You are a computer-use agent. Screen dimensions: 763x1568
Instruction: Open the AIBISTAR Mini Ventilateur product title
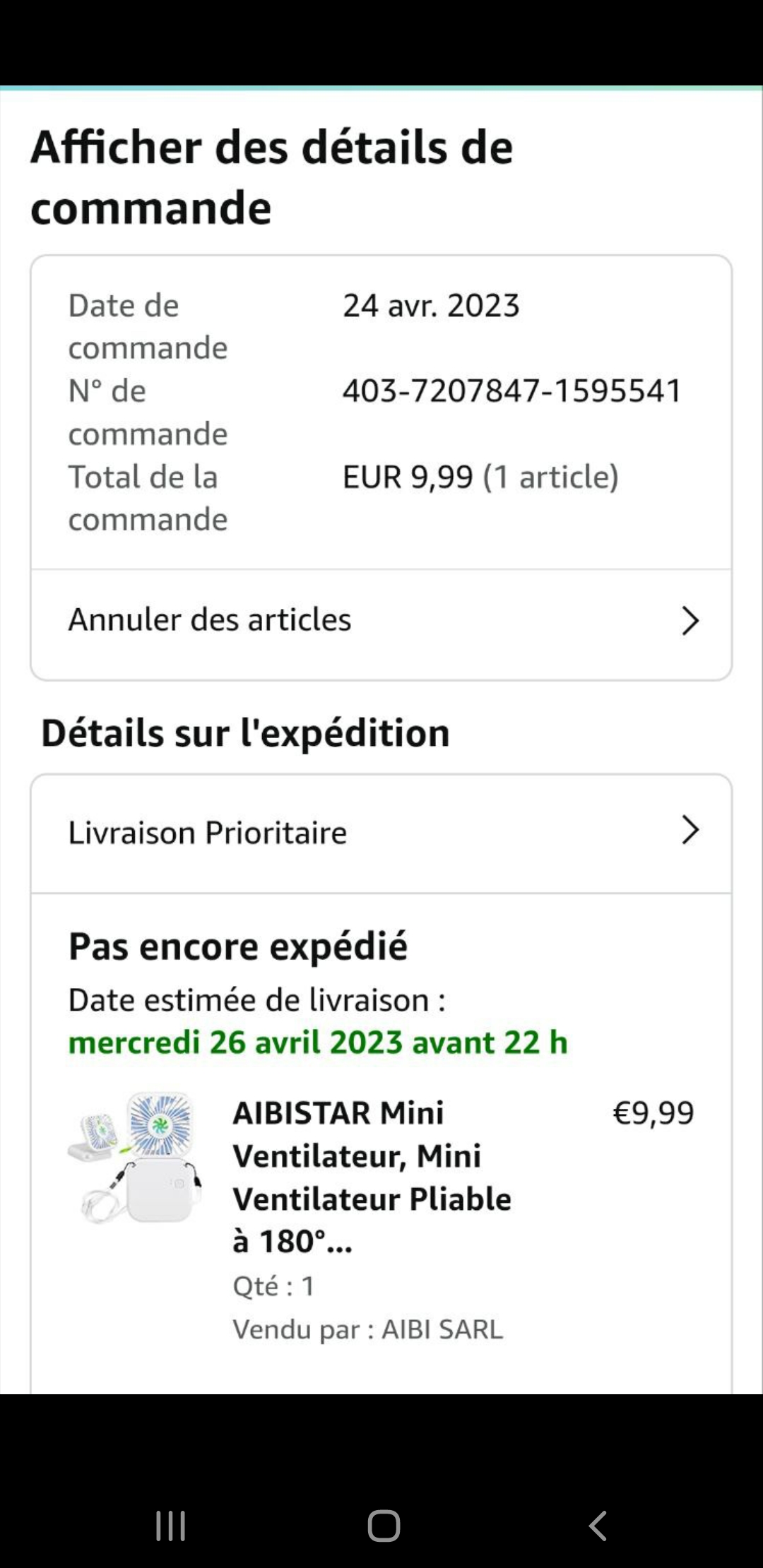(x=372, y=1177)
